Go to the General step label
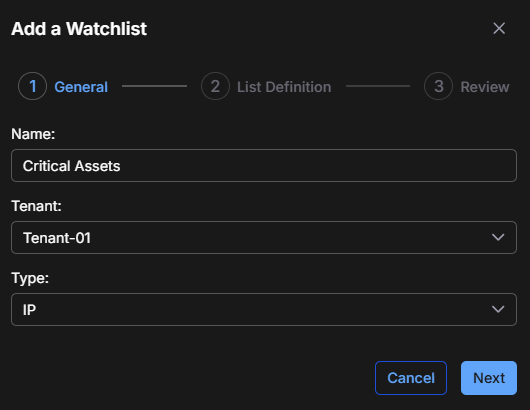The height and width of the screenshot is (410, 530). pyautogui.click(x=81, y=87)
